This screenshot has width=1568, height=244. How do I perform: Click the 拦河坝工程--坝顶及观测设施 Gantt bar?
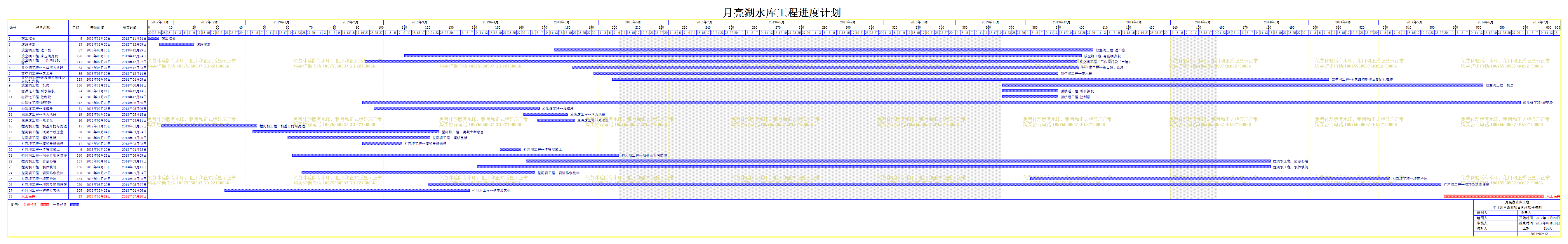pos(934,184)
